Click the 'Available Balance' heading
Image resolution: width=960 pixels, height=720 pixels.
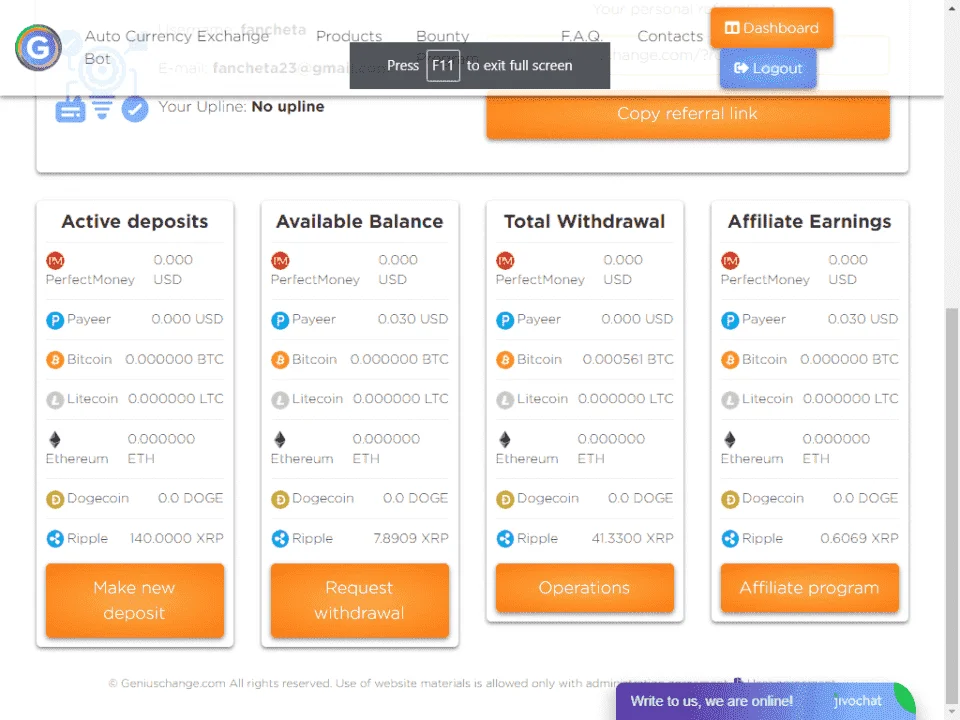pos(359,221)
